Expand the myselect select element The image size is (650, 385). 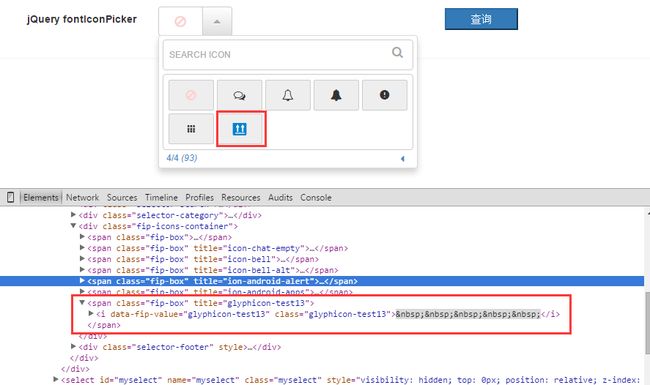coord(56,379)
